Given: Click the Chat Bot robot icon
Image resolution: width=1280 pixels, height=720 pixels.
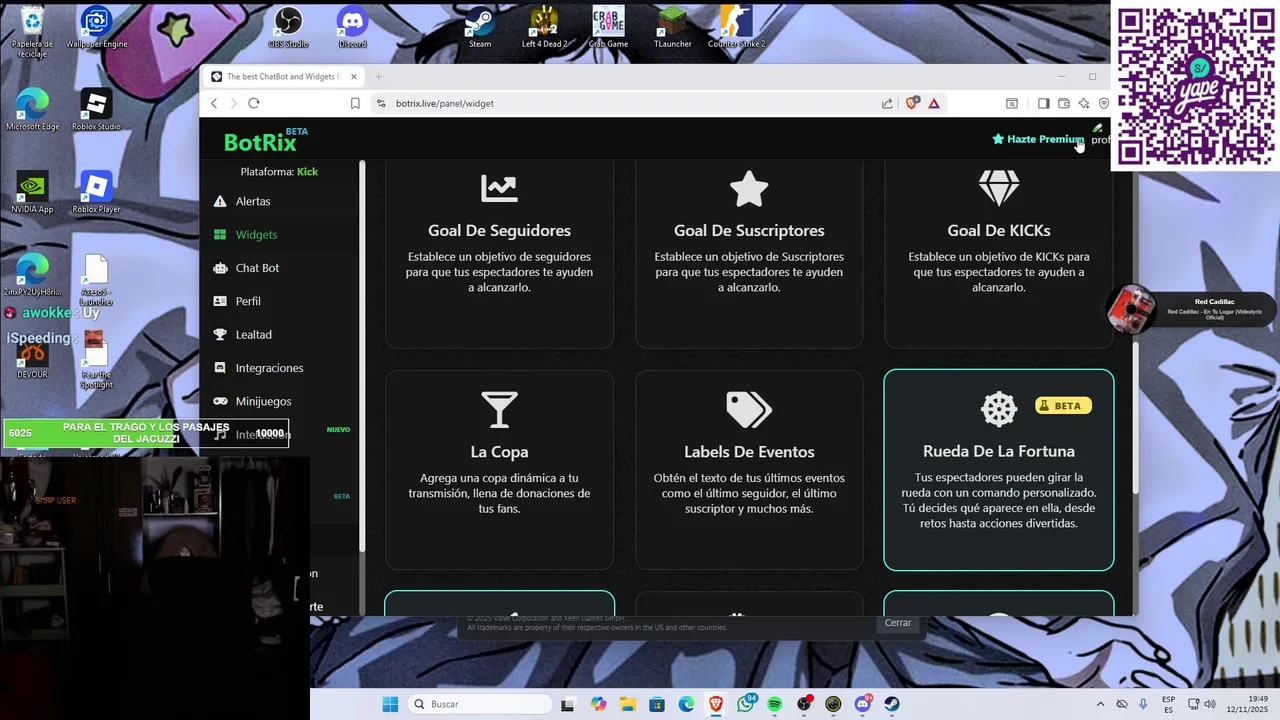Looking at the screenshot, I should 220,268.
